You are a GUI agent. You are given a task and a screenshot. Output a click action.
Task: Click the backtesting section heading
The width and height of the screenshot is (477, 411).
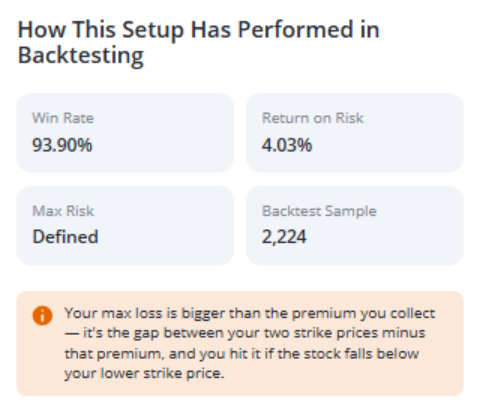pos(199,42)
